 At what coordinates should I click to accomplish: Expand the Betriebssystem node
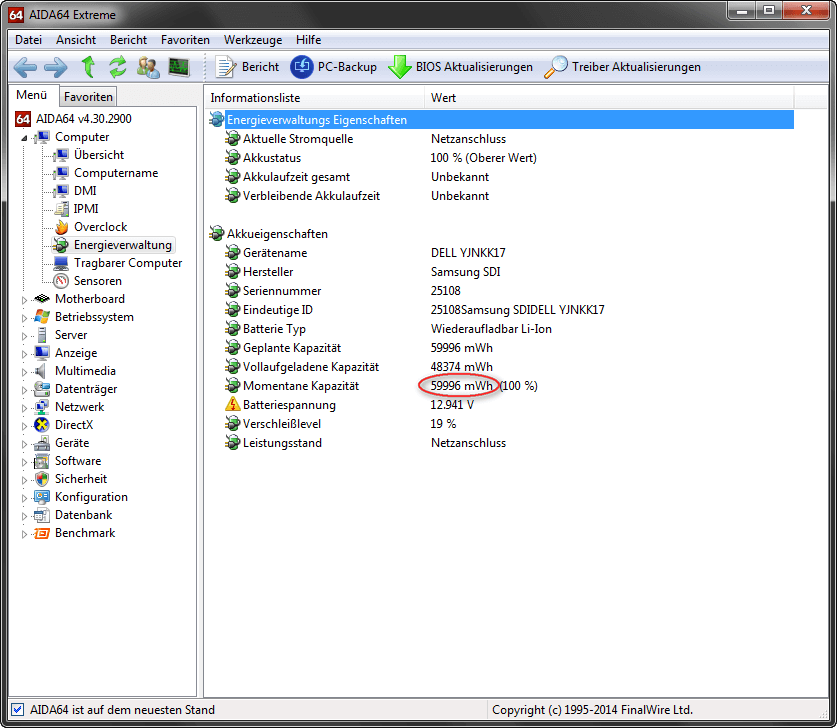coord(24,318)
